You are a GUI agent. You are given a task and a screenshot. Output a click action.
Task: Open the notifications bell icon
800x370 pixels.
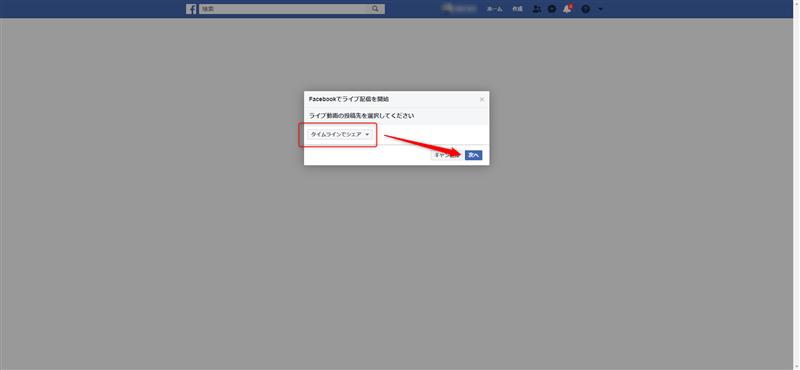[567, 9]
